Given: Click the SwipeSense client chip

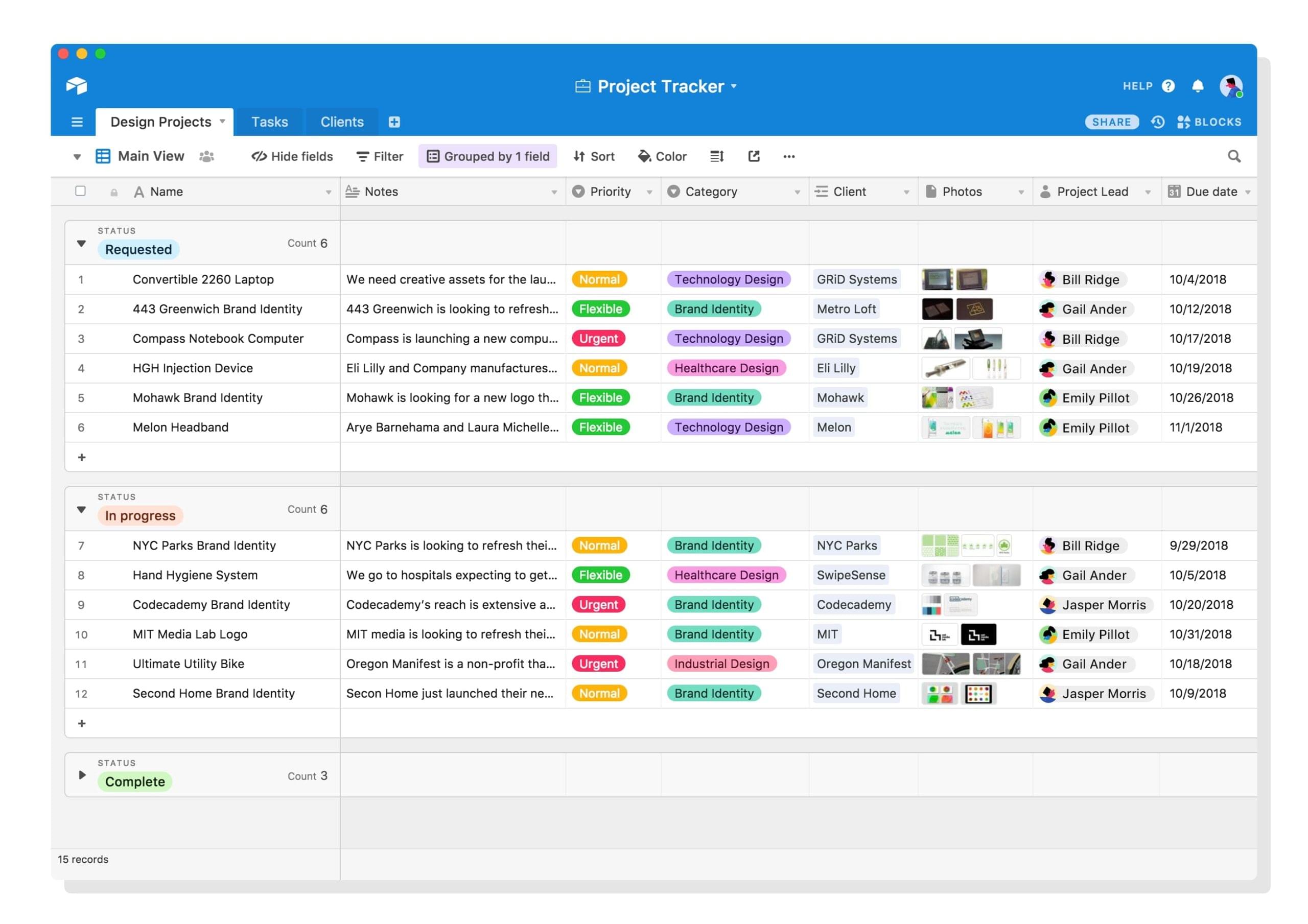Looking at the screenshot, I should click(851, 575).
